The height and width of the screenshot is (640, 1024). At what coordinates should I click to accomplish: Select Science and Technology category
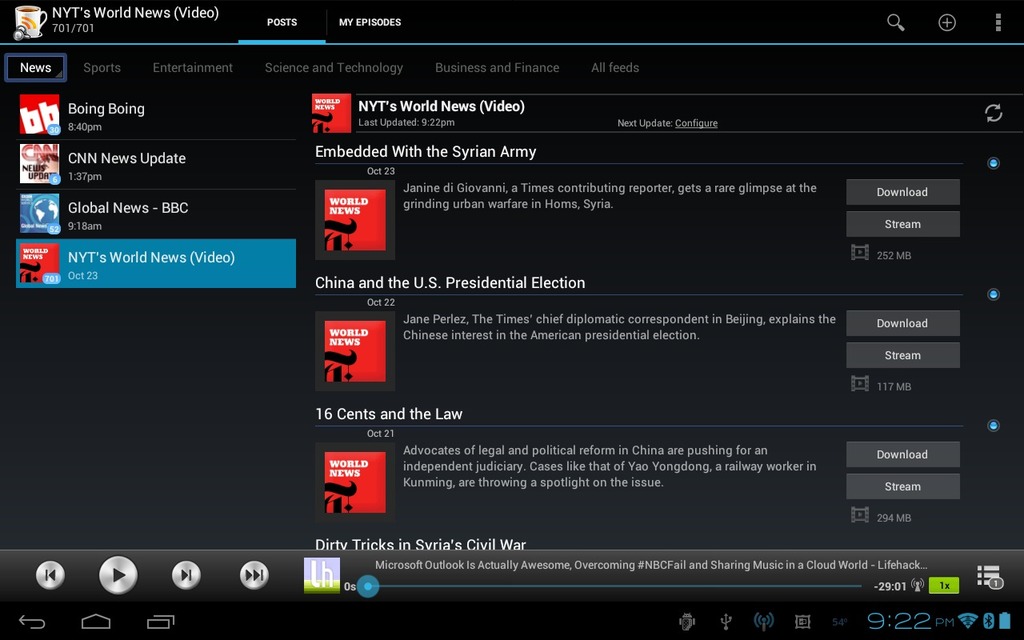click(x=334, y=68)
